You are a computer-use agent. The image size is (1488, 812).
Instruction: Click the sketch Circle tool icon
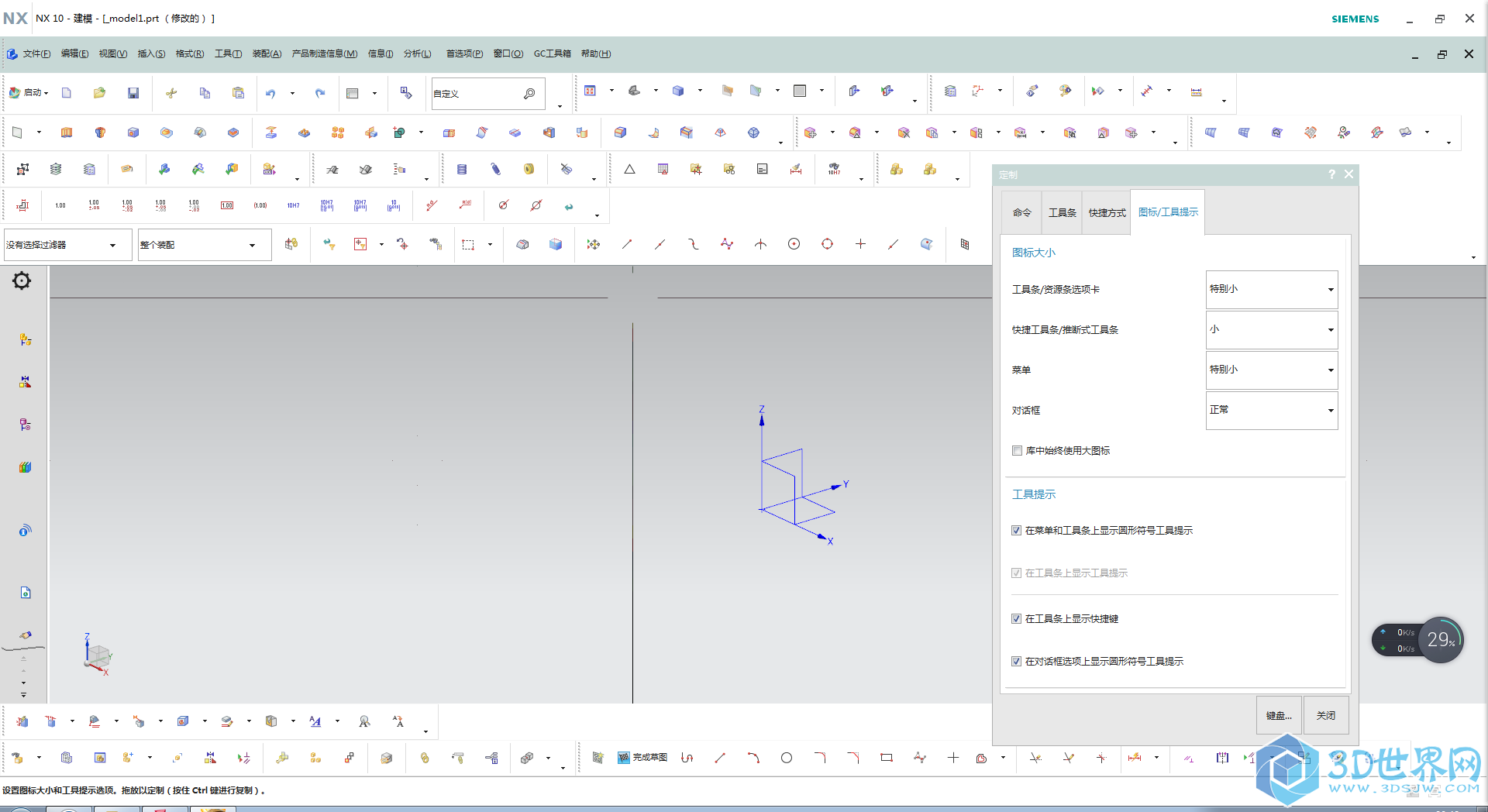[x=787, y=758]
